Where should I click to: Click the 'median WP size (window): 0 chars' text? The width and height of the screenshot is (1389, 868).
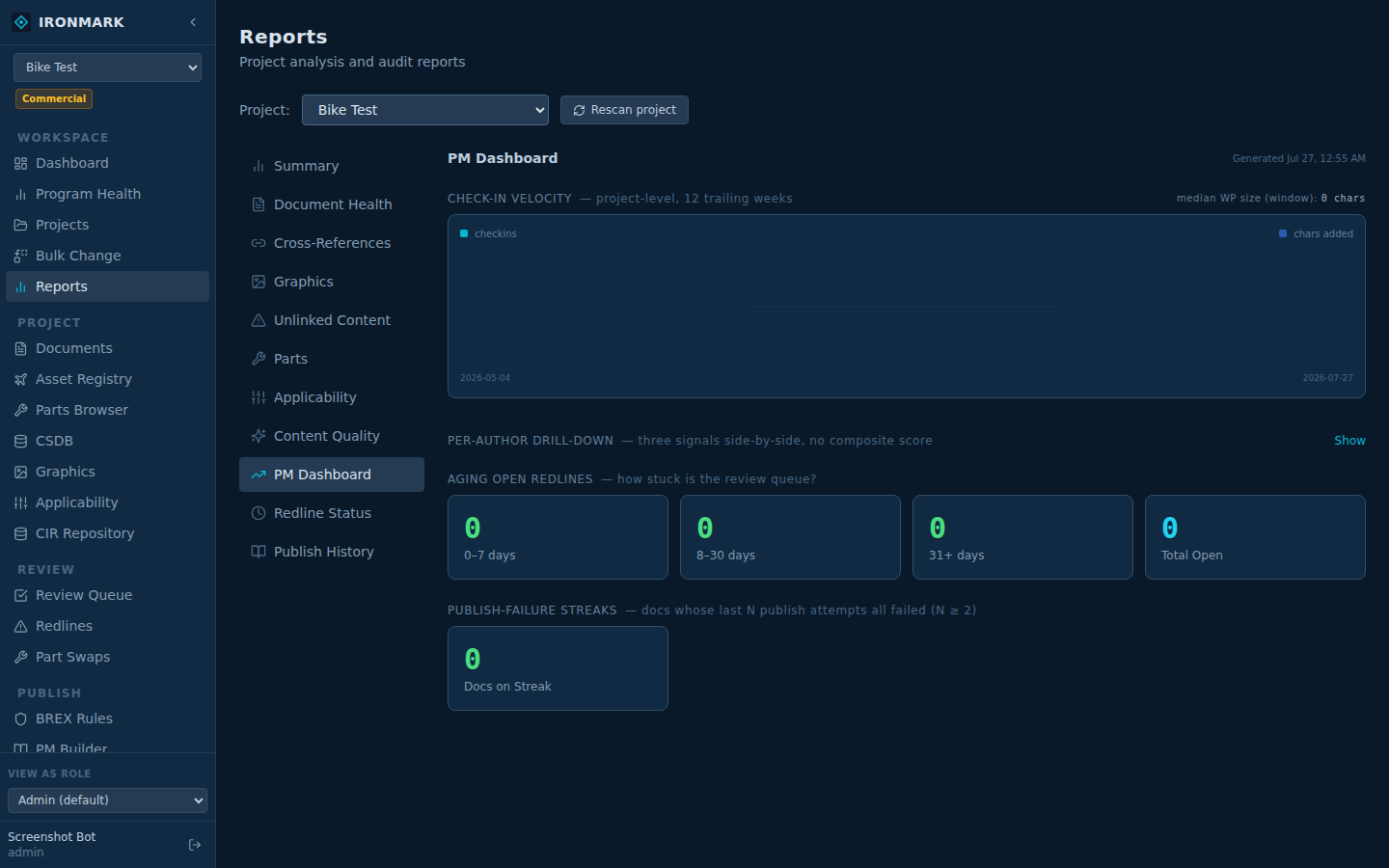pyautogui.click(x=1270, y=199)
